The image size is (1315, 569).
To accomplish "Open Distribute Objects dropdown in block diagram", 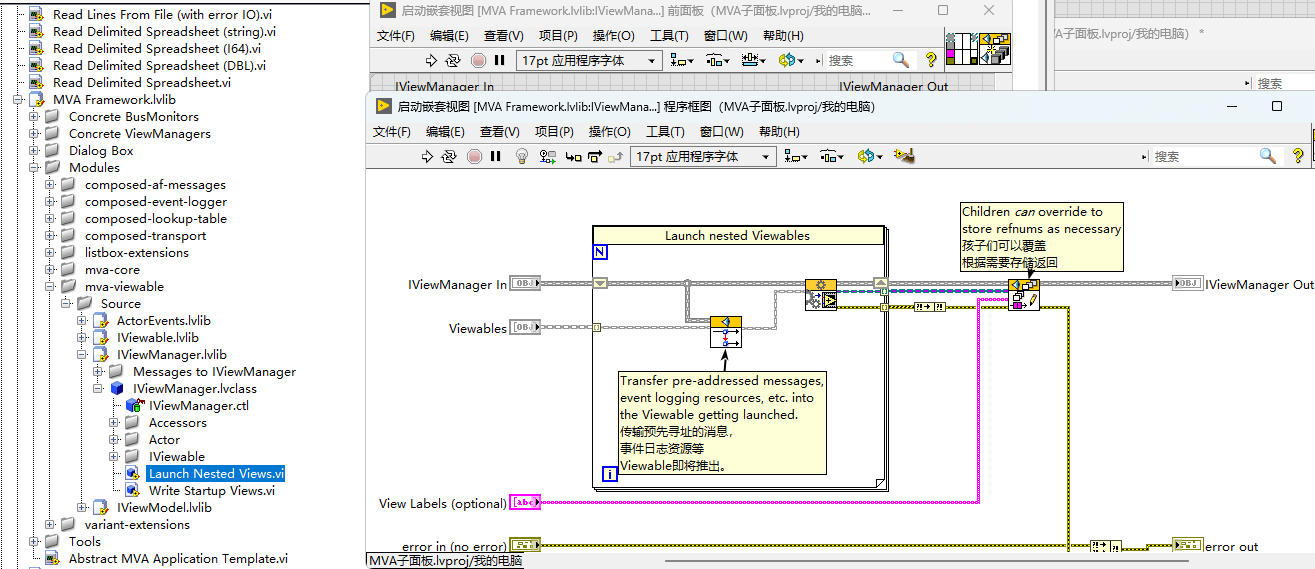I will [832, 156].
